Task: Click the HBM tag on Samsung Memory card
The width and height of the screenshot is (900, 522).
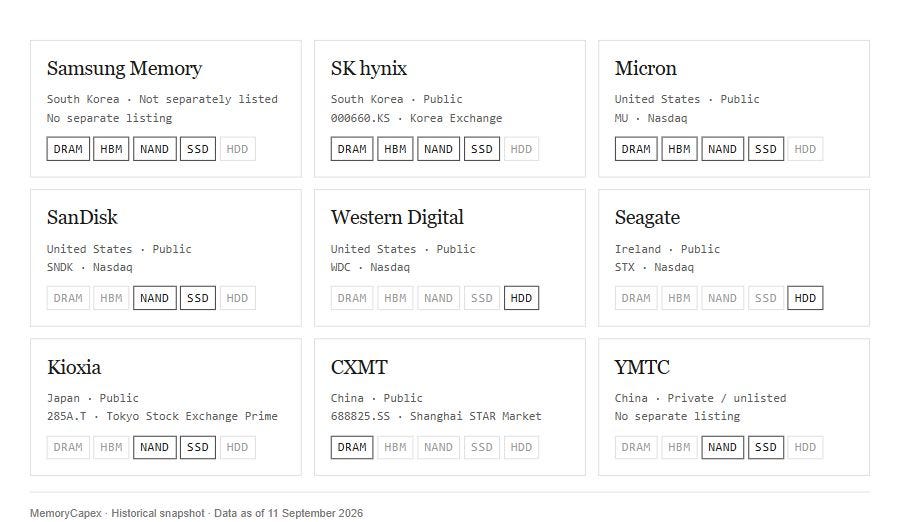Action: coord(111,149)
